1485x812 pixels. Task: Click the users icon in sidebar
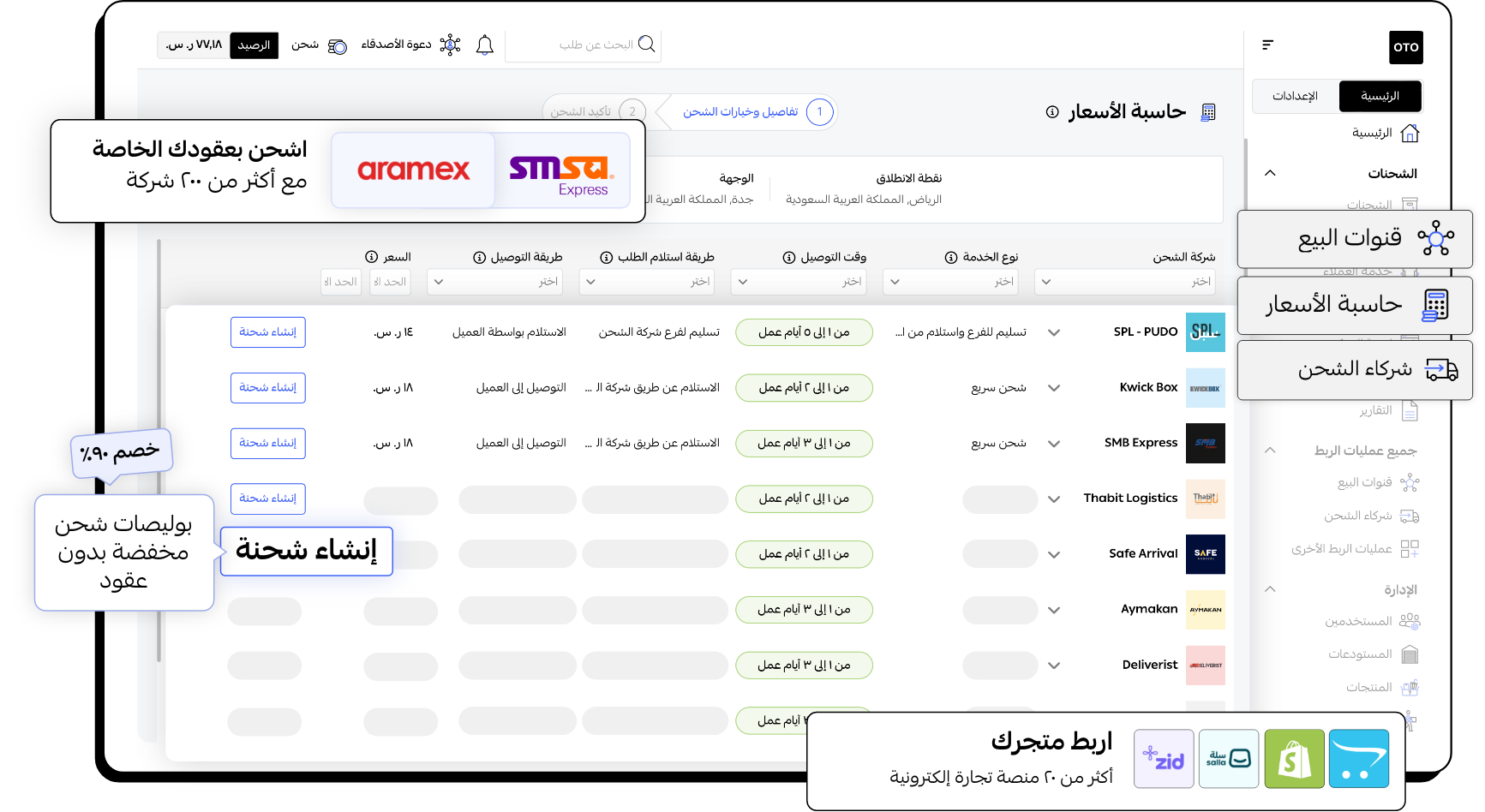[x=1410, y=621]
